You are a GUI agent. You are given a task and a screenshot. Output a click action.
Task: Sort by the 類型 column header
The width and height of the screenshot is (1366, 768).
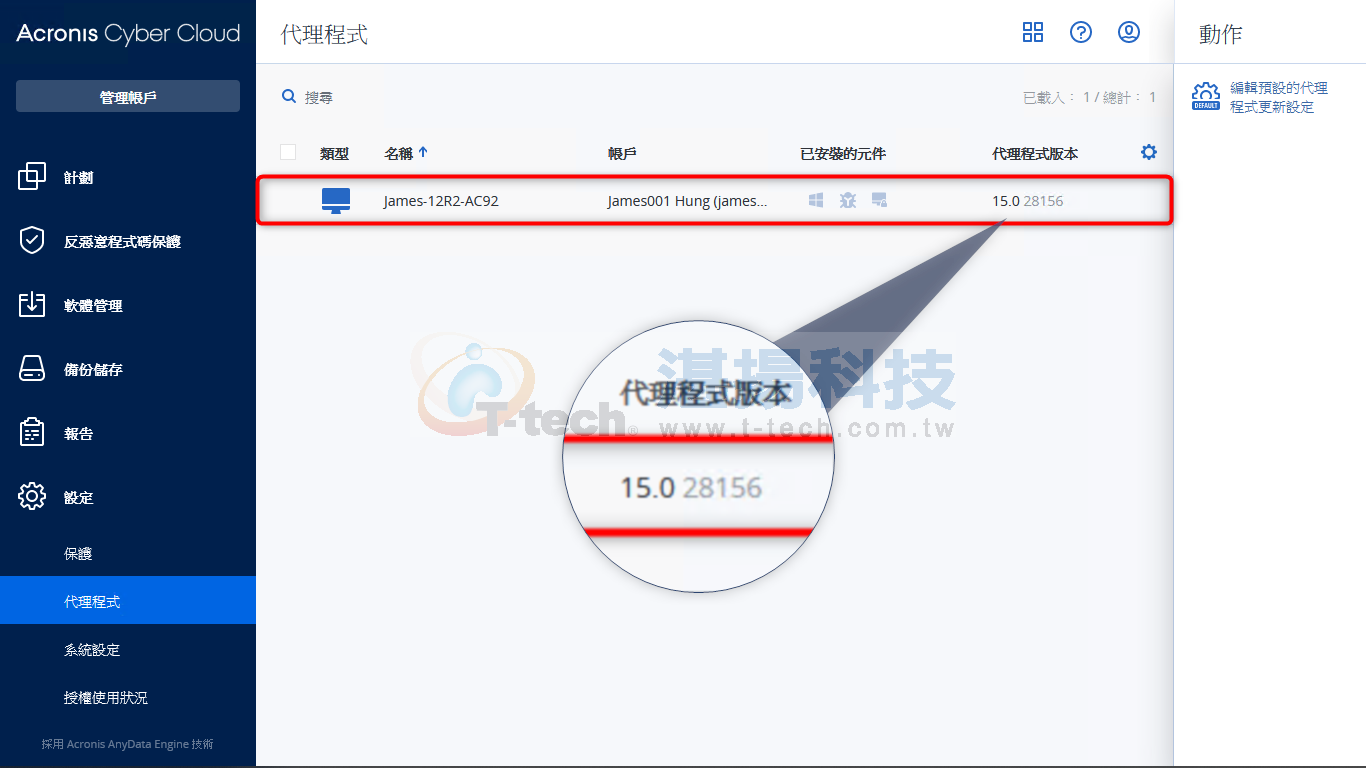pyautogui.click(x=334, y=153)
